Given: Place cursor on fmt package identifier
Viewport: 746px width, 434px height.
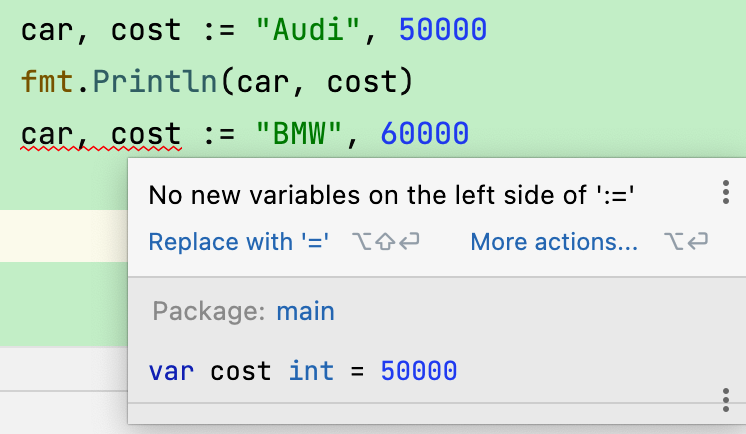Looking at the screenshot, I should click(x=47, y=81).
